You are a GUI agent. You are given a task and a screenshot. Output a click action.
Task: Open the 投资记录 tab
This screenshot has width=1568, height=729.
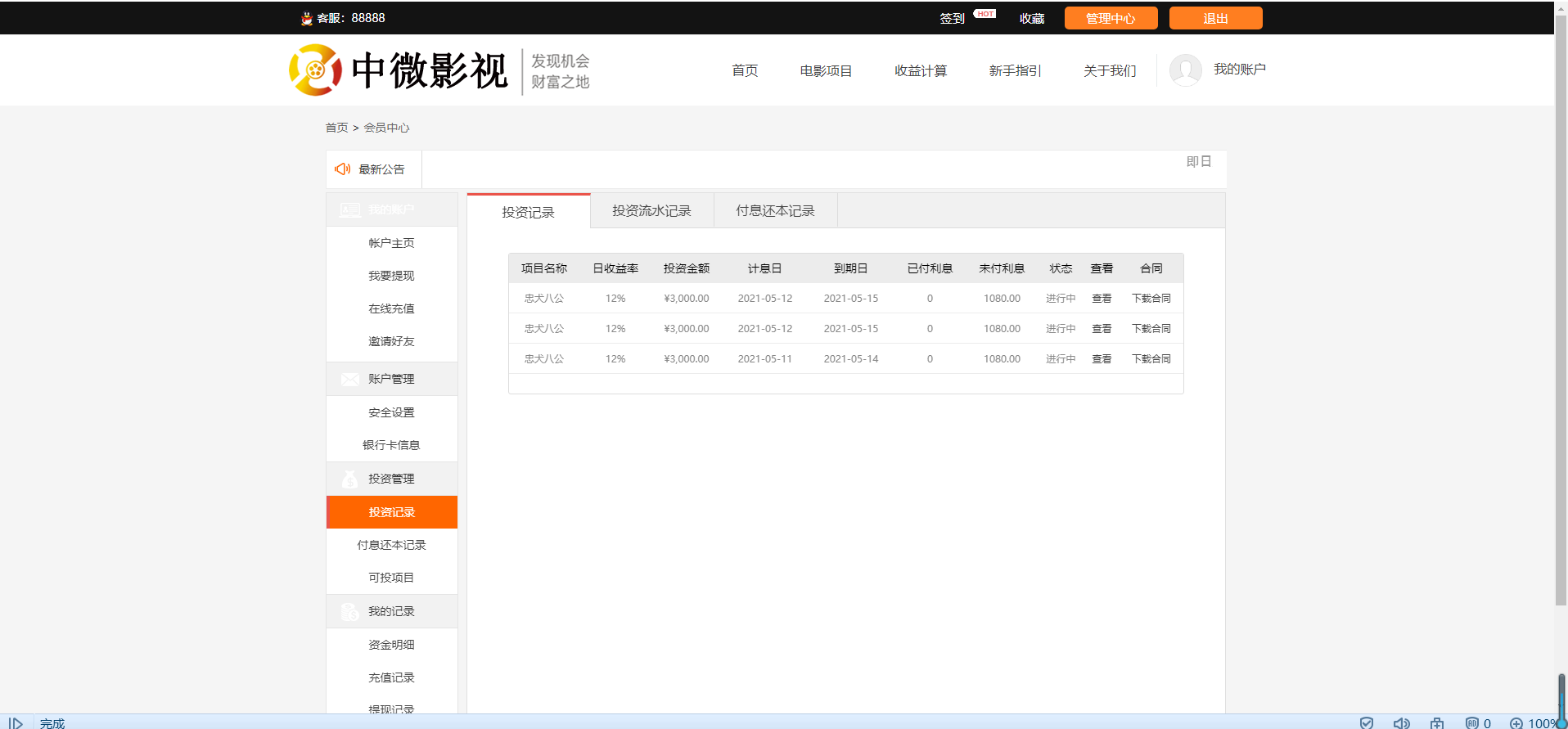[x=529, y=212]
